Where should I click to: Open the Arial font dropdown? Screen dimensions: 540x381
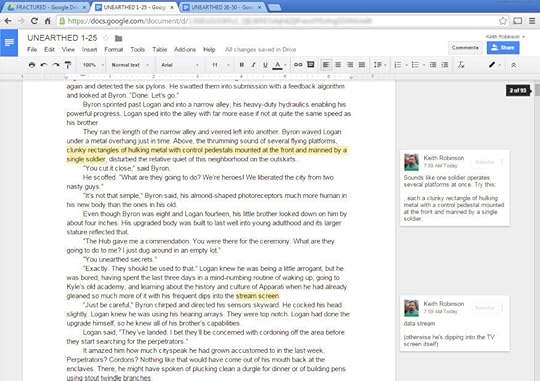(x=180, y=65)
